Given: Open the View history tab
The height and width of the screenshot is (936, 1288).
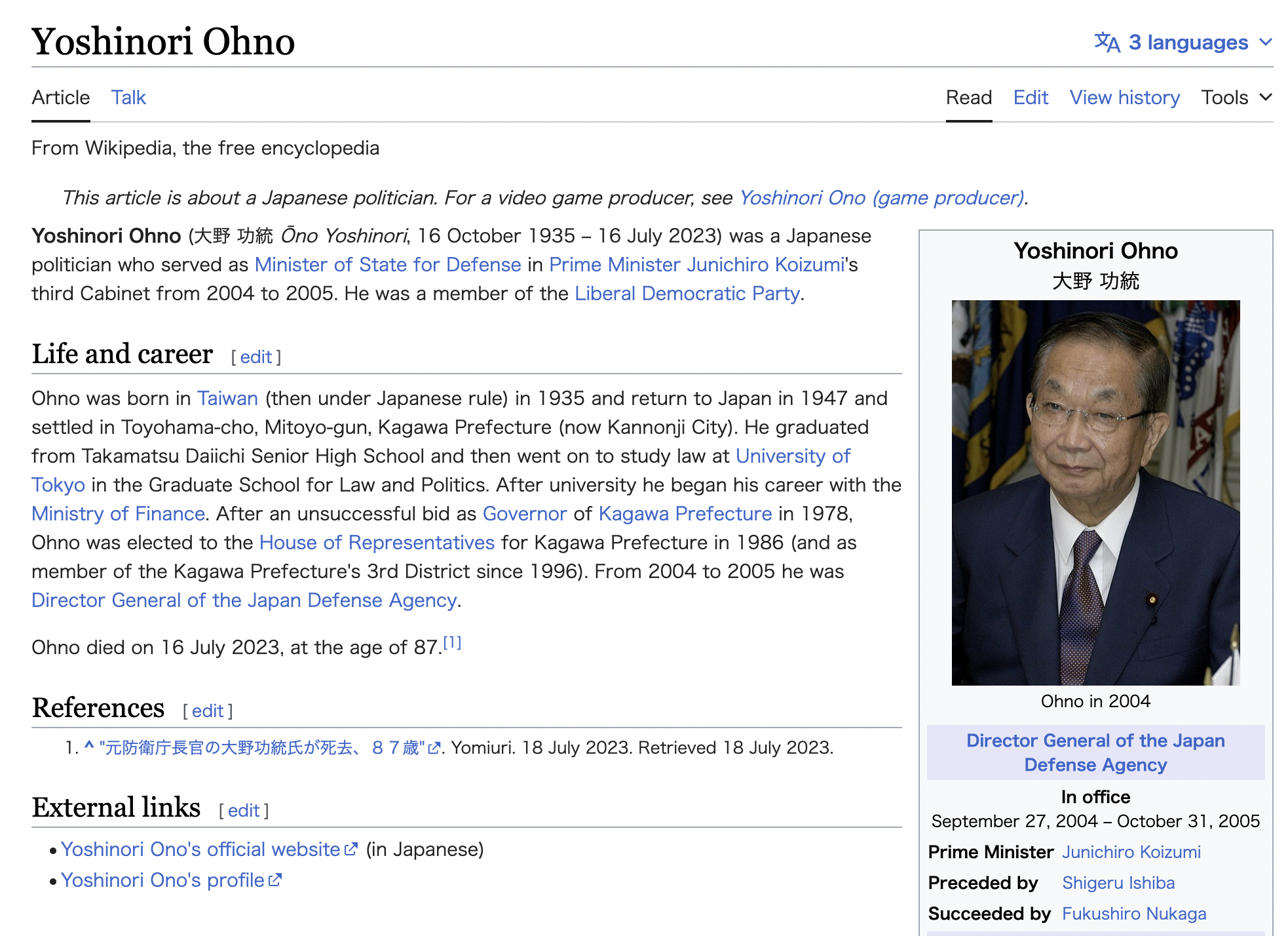Looking at the screenshot, I should 1125,98.
